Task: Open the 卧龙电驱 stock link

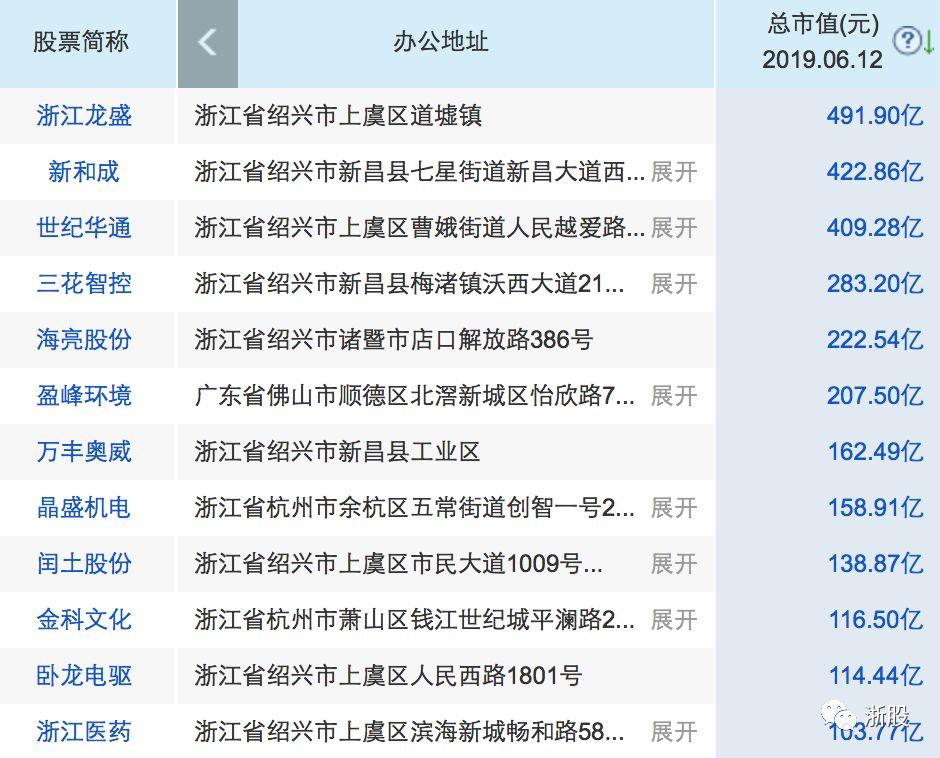Action: click(x=84, y=676)
